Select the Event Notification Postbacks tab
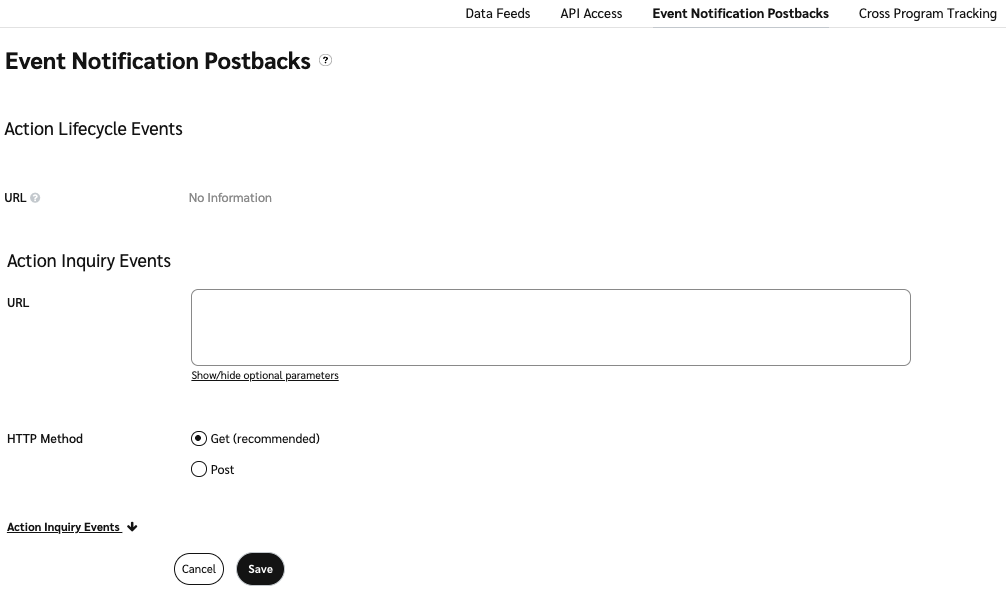 (x=740, y=14)
